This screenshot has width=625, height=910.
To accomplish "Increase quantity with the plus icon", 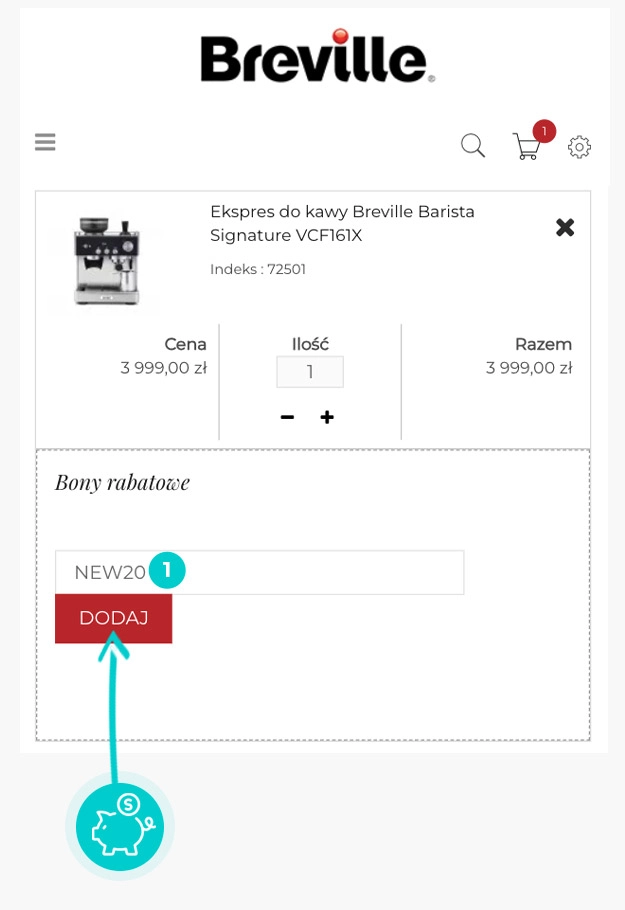I will pyautogui.click(x=327, y=417).
